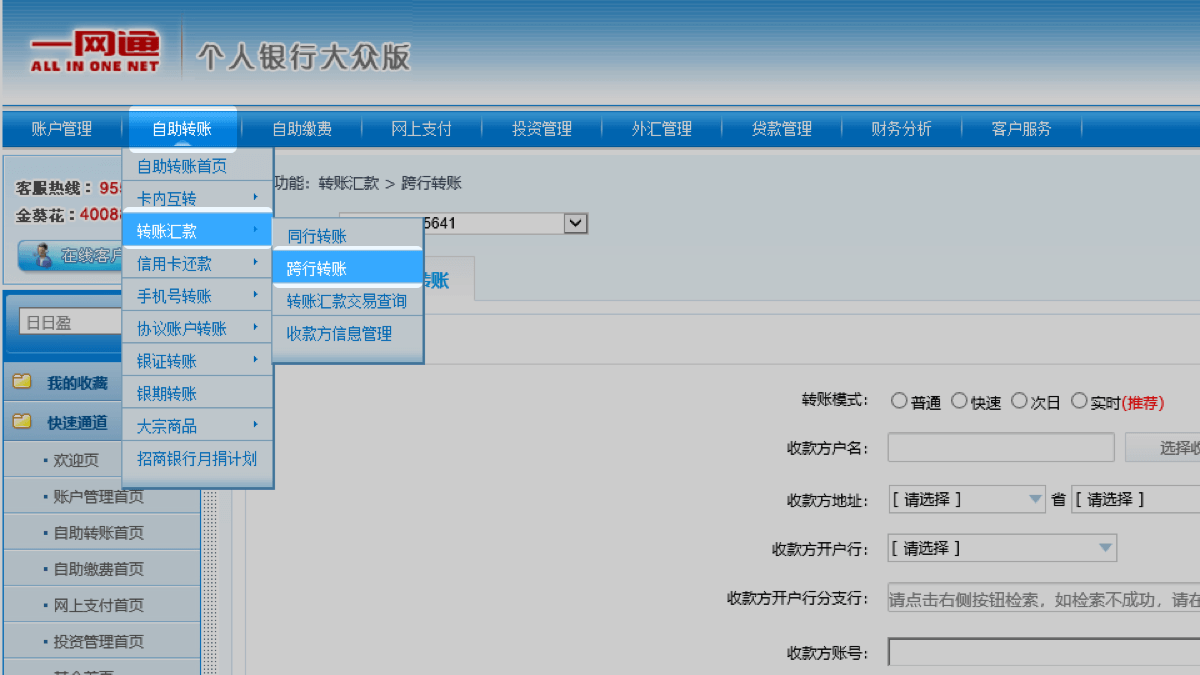Select the 实时 (推荐) transfer mode
The image size is (1200, 675).
pos(1079,401)
